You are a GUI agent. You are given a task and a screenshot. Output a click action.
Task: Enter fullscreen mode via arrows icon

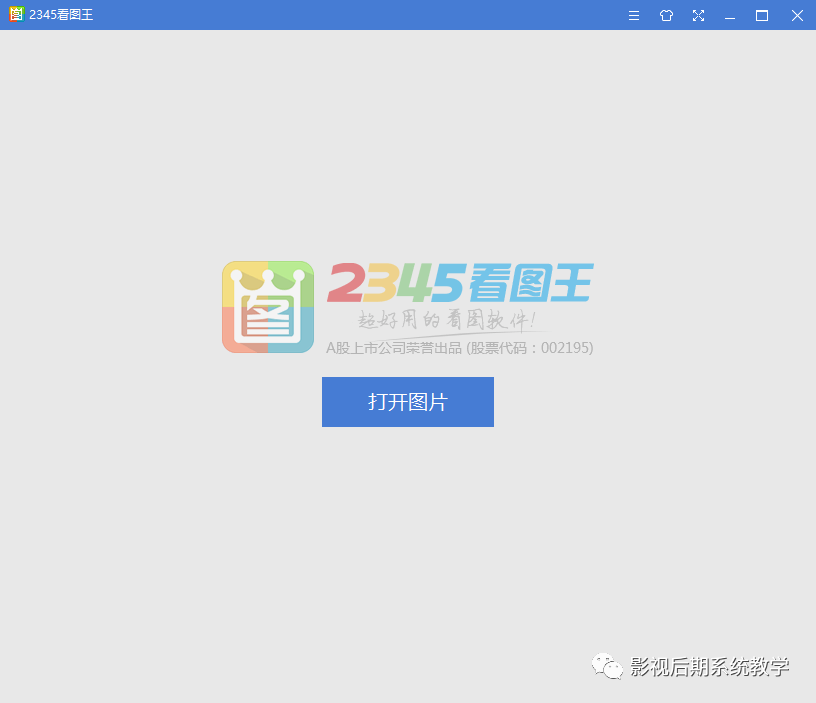point(698,16)
